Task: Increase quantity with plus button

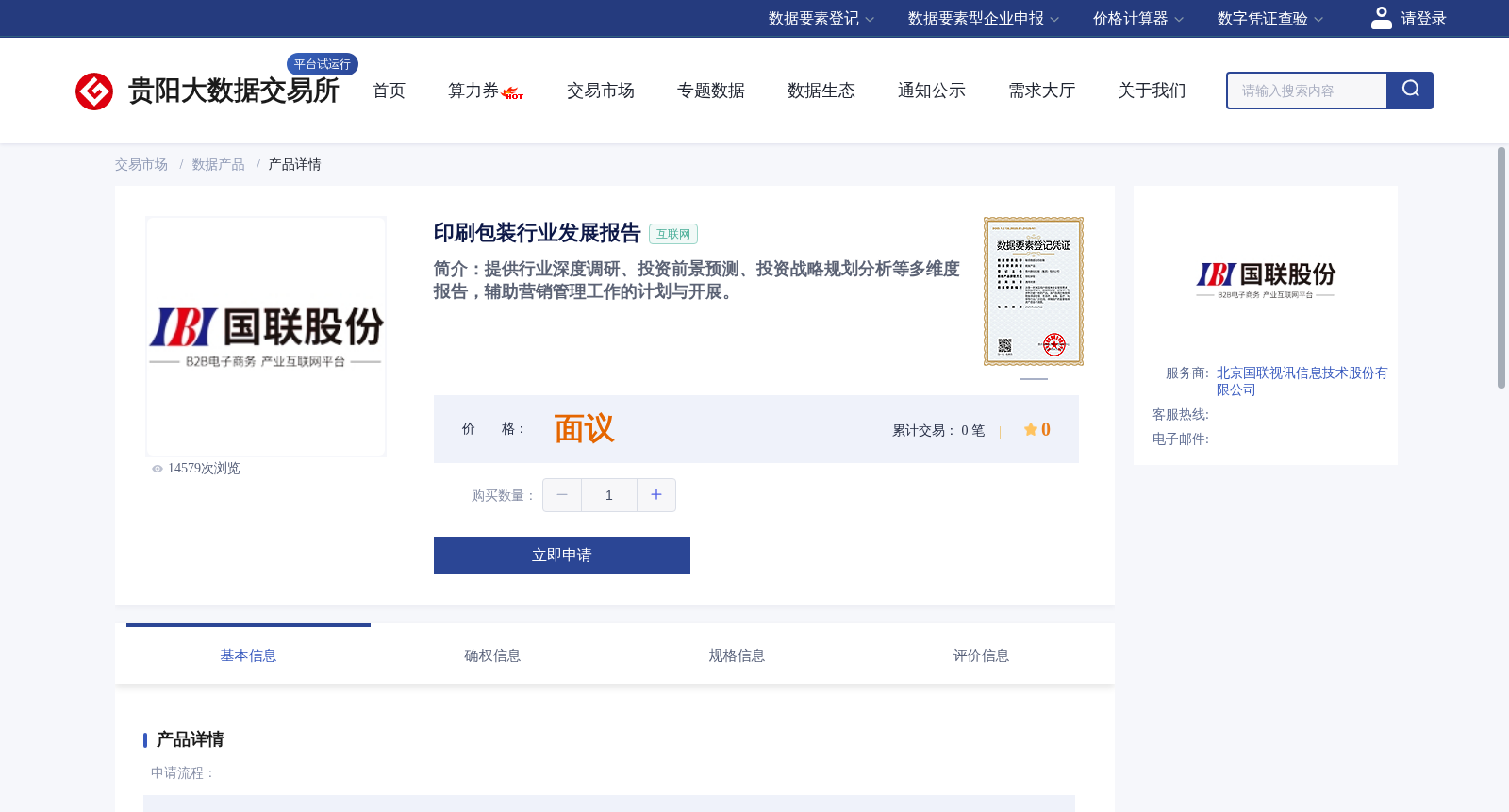Action: [656, 495]
